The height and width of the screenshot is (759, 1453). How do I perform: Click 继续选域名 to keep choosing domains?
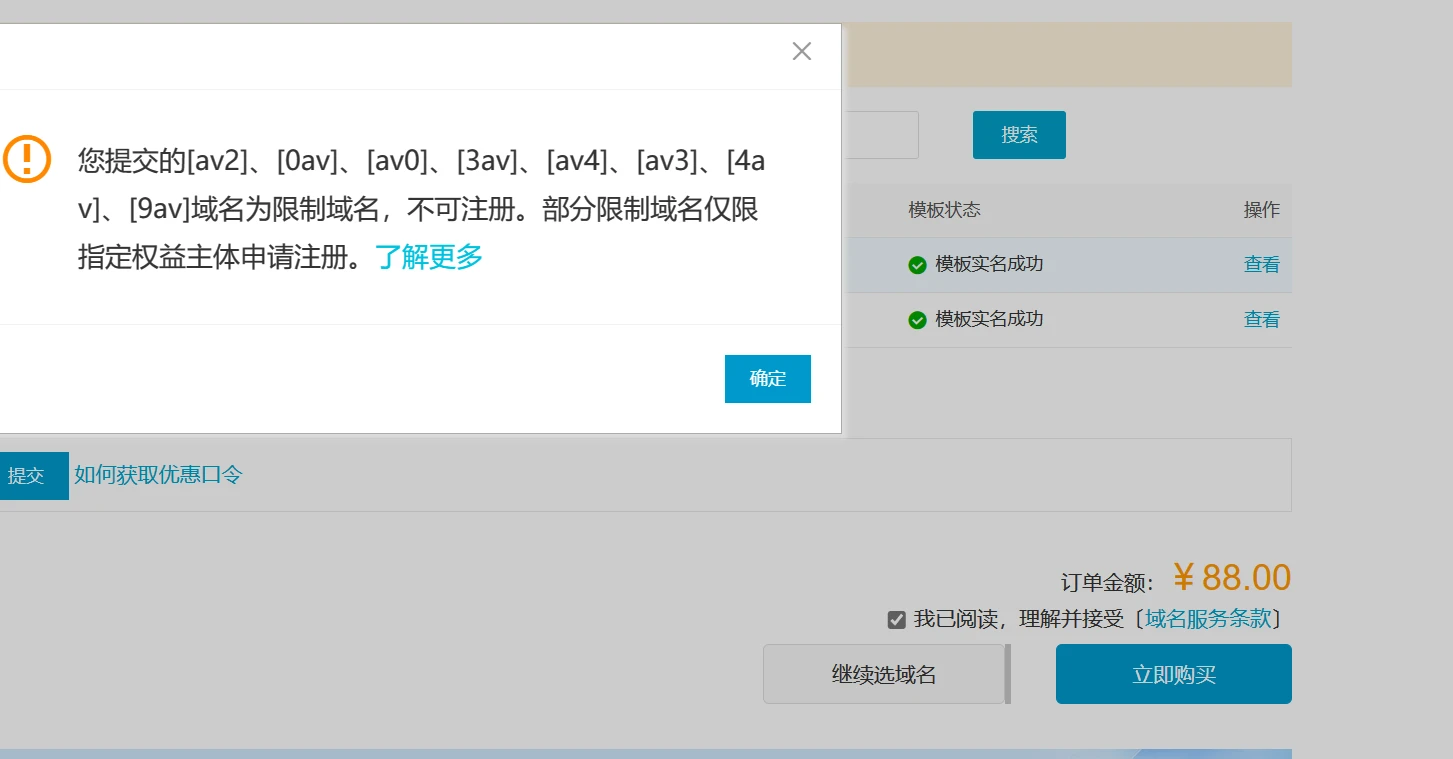(x=883, y=675)
